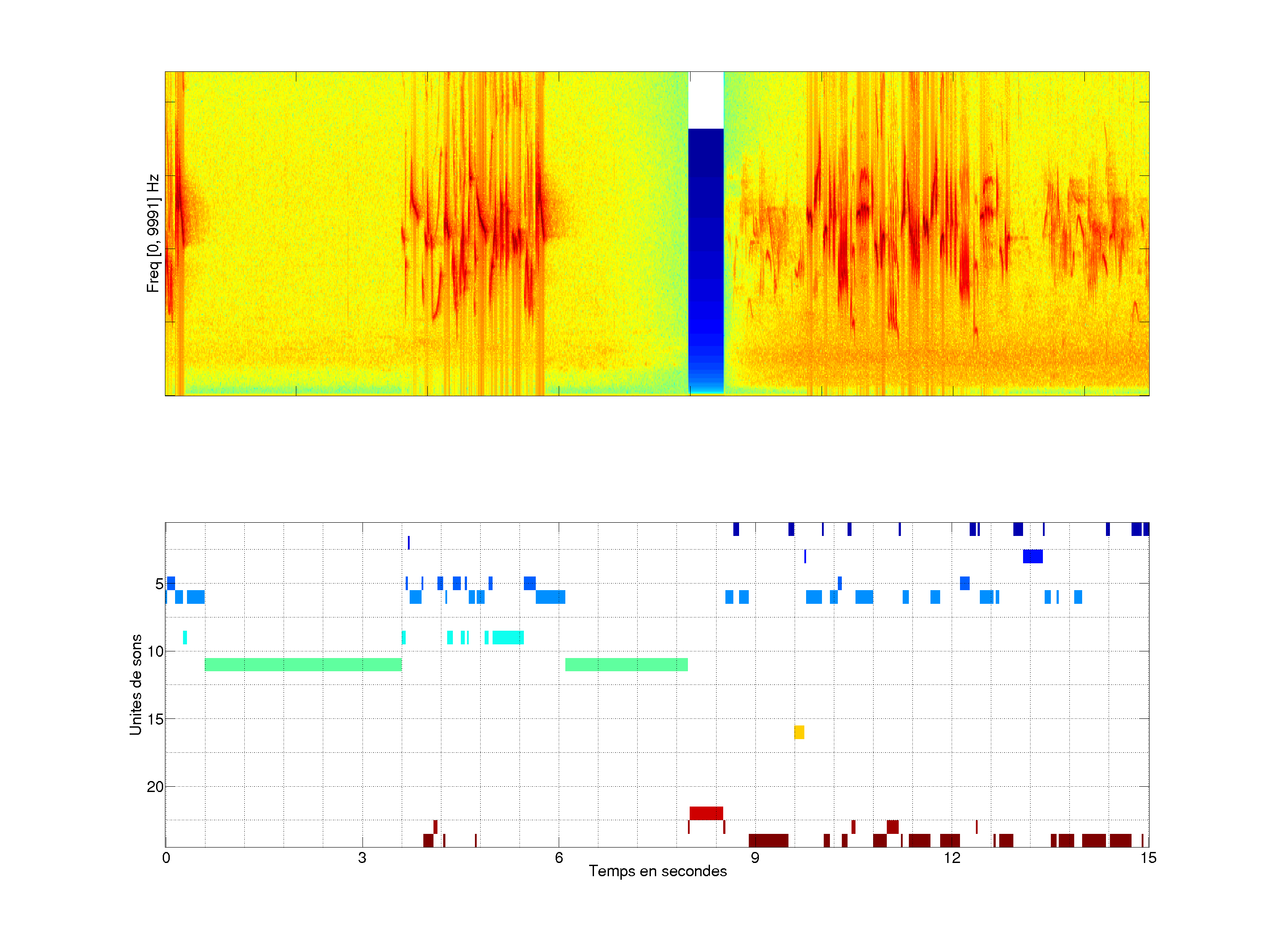Click the y-axis tick label 5
This screenshot has height=952, width=1270.
159,584
